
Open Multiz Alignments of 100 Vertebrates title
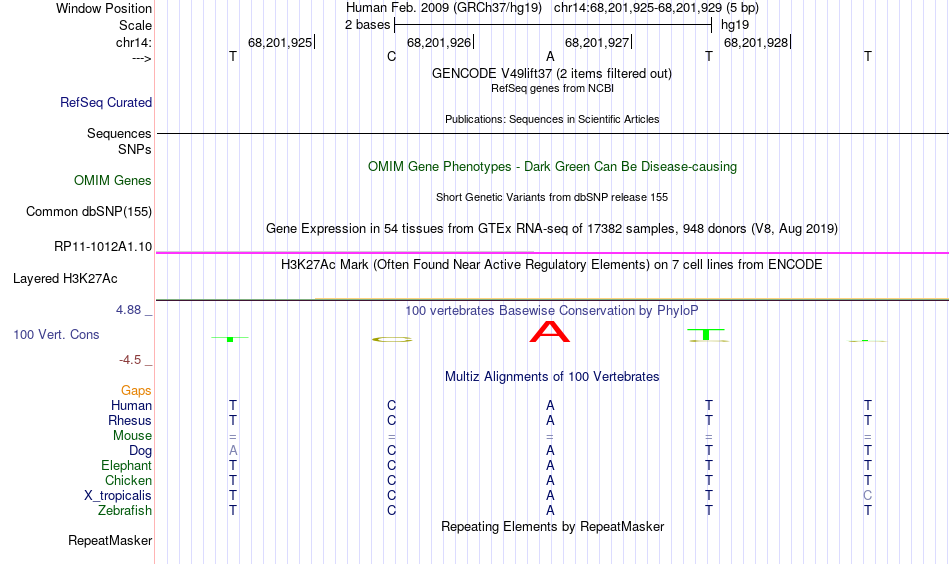coord(552,377)
